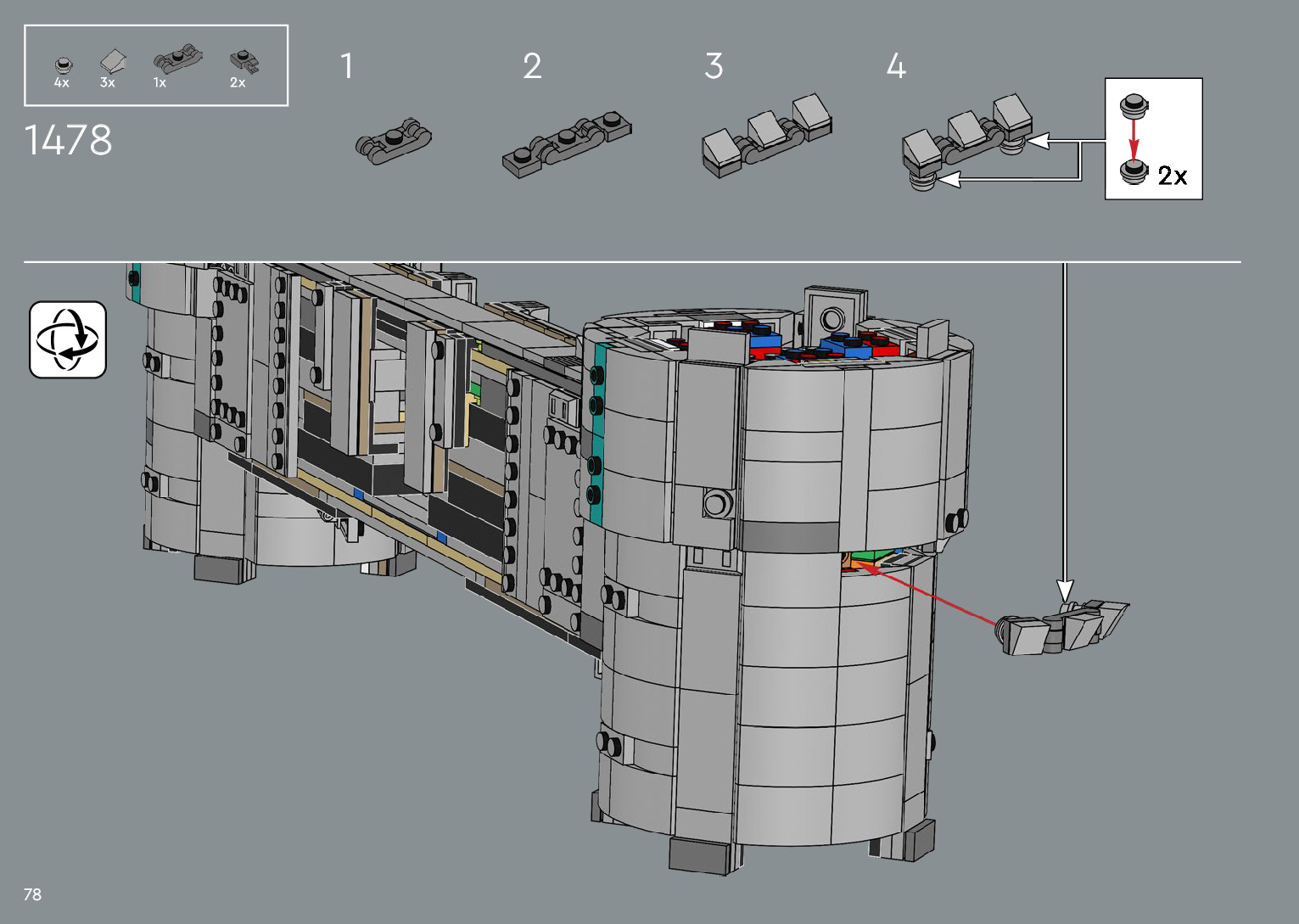This screenshot has width=1299, height=924.
Task: Click the clip plate part marked 2x
Action: click(244, 61)
